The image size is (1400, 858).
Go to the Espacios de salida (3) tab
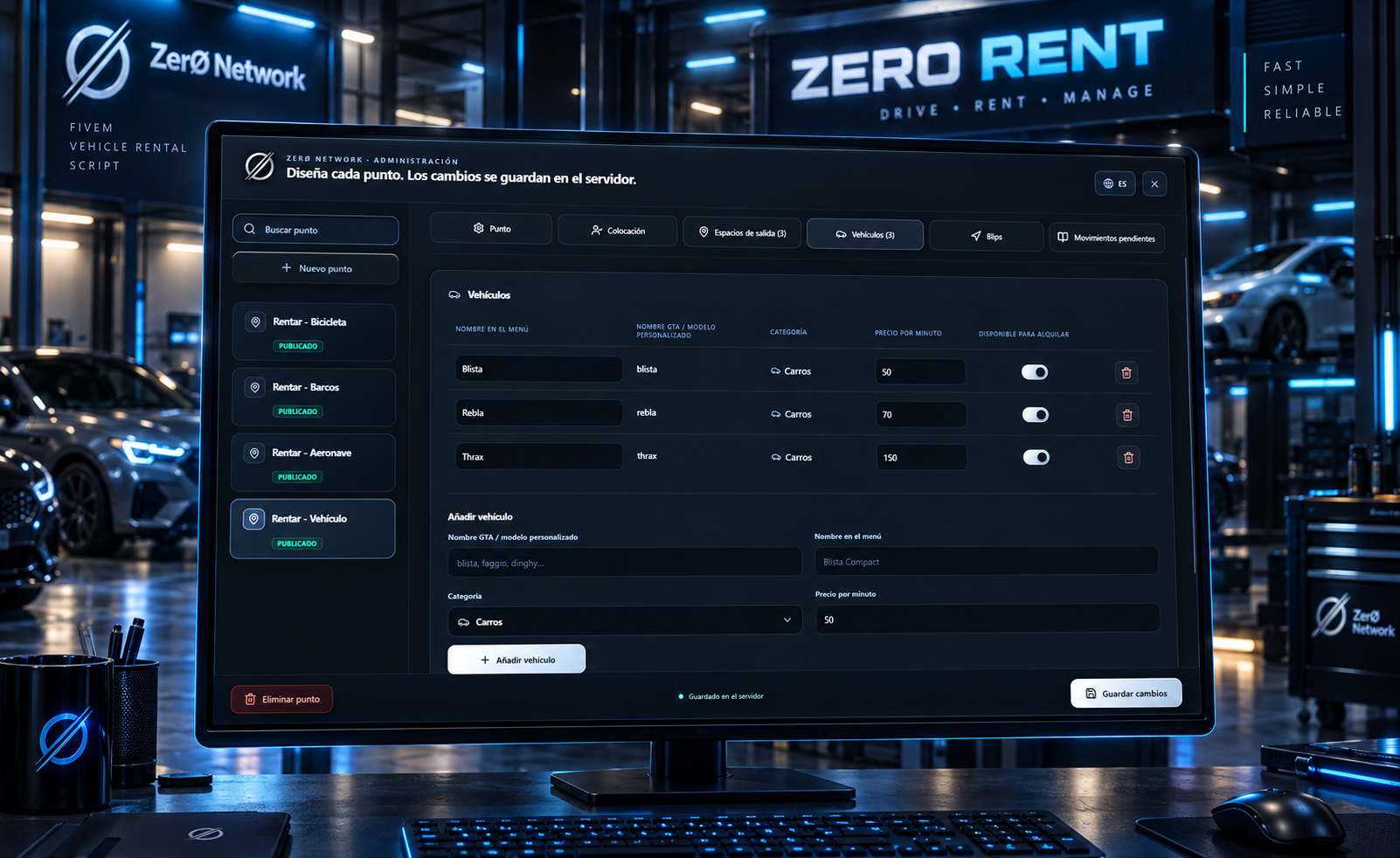[742, 232]
